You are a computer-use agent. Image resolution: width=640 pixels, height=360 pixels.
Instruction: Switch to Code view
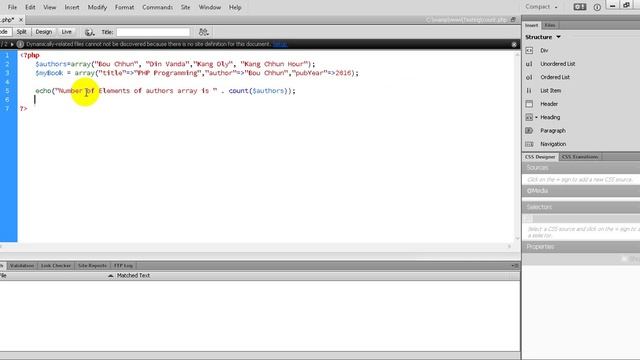4,32
